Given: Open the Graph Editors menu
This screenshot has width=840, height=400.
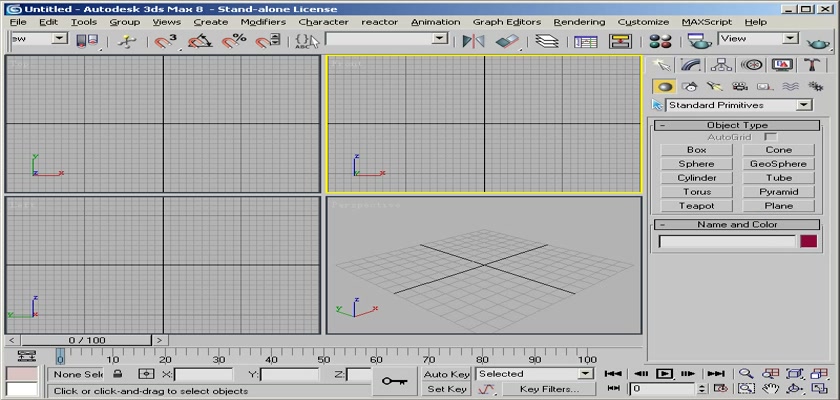Looking at the screenshot, I should pyautogui.click(x=506, y=22).
